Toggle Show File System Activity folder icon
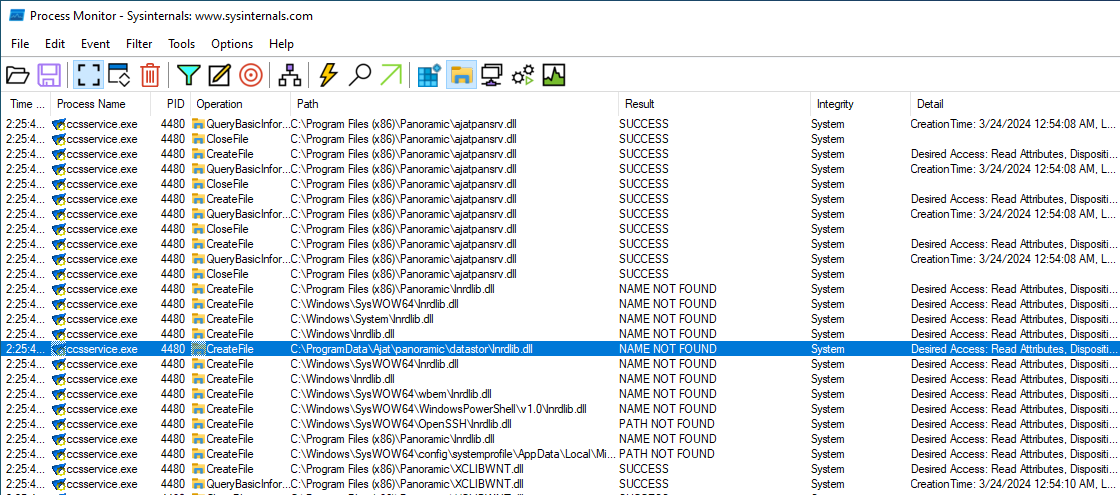1120x495 pixels. pyautogui.click(x=461, y=74)
